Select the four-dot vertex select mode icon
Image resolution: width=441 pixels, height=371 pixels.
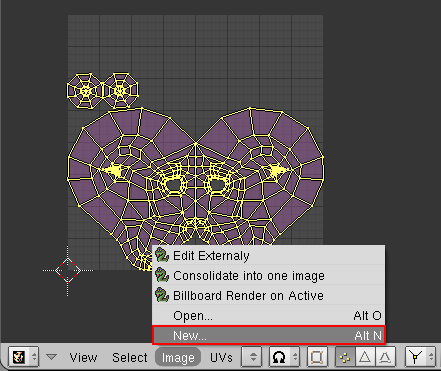coord(345,357)
